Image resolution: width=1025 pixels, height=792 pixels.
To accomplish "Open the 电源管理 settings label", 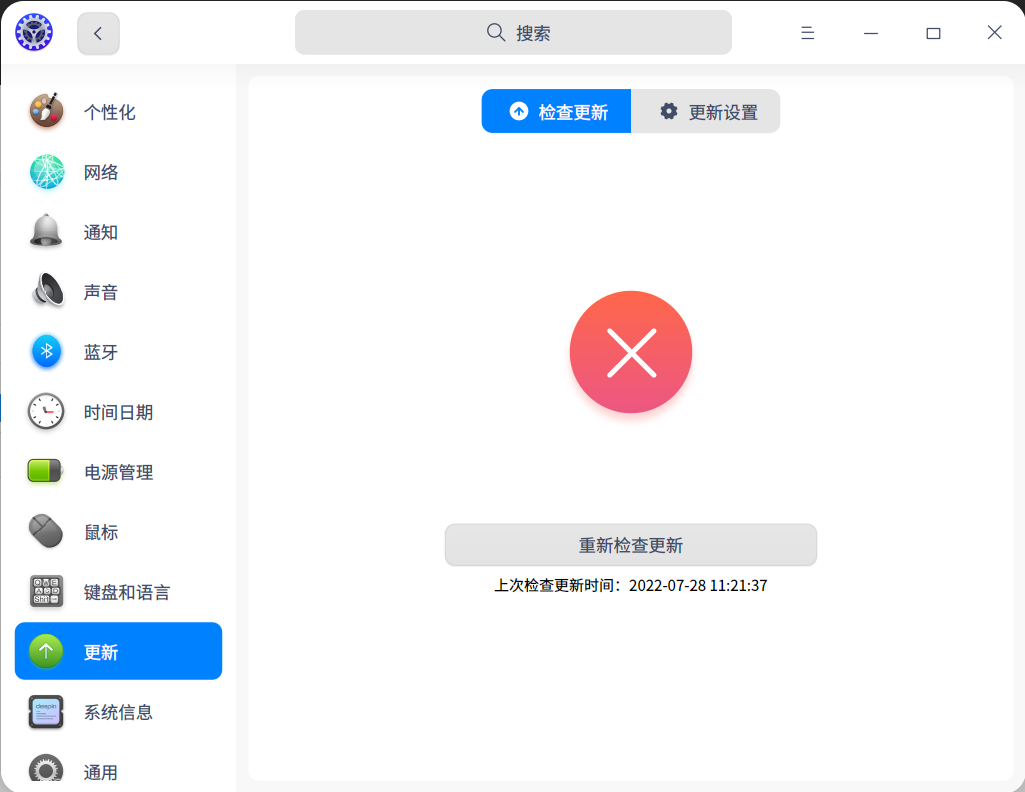I will 118,472.
